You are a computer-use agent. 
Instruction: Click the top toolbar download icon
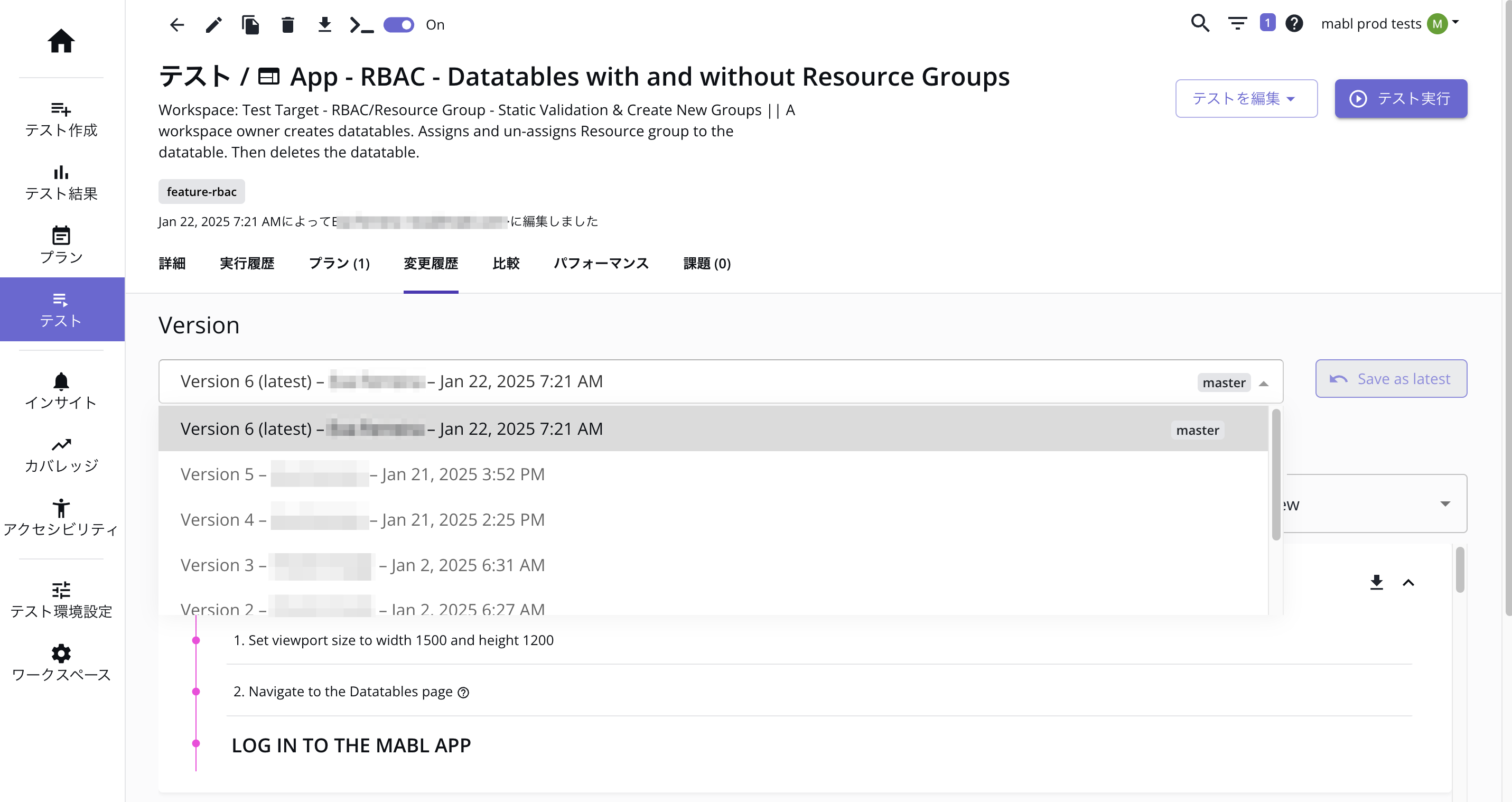coord(324,25)
